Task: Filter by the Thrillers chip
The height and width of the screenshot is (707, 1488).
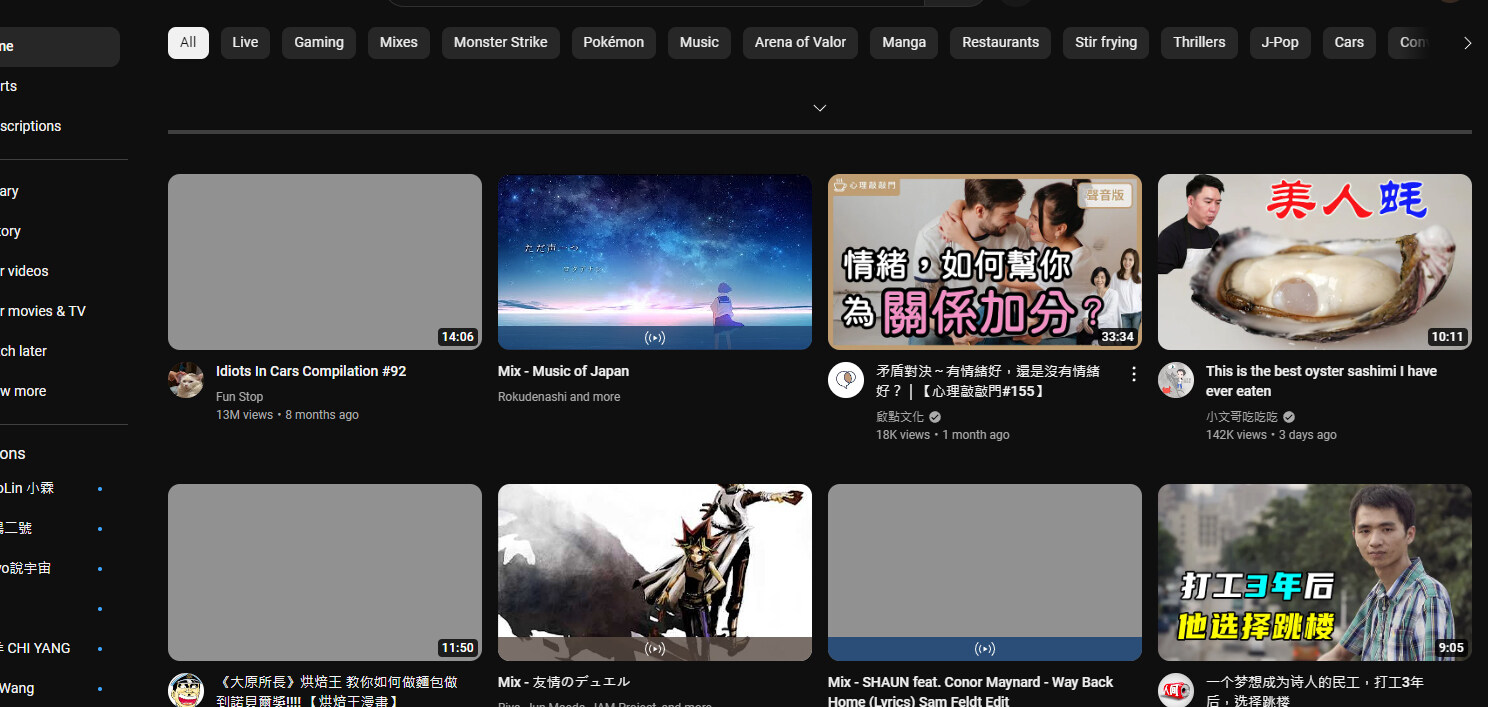Action: [x=1199, y=42]
